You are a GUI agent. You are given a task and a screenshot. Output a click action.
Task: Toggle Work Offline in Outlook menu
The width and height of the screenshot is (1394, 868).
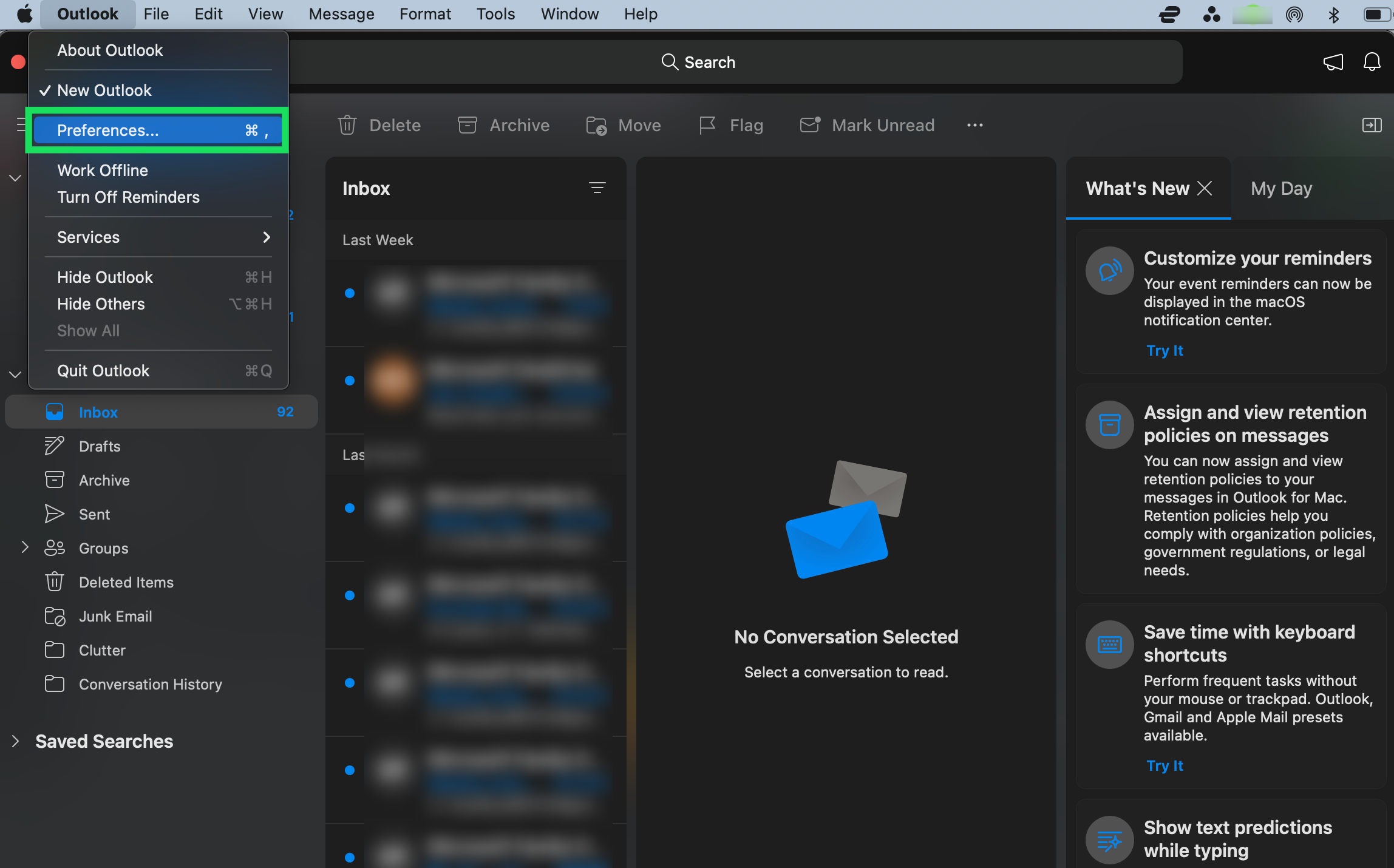(103, 171)
